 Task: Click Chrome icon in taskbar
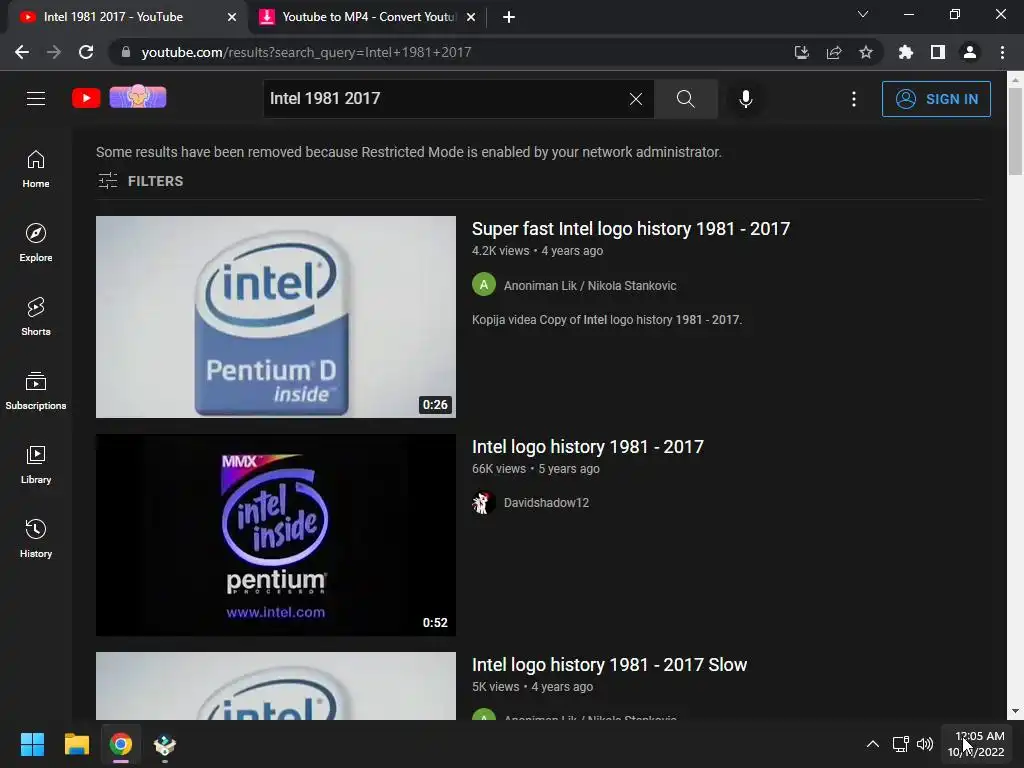120,744
